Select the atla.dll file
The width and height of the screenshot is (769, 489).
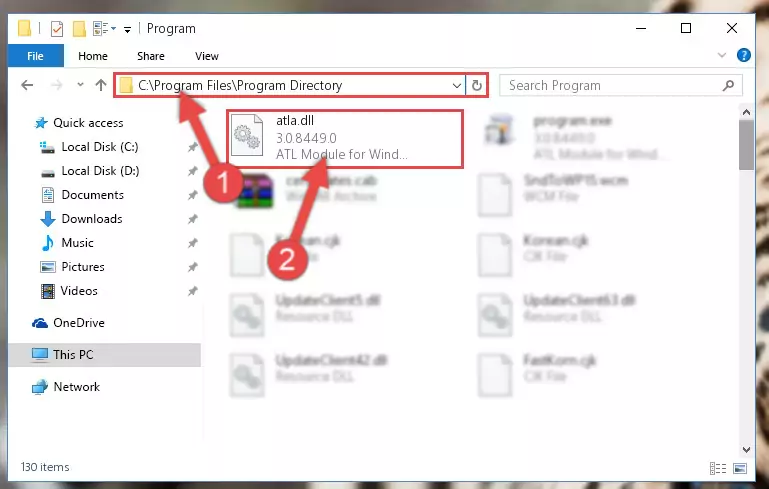(x=344, y=138)
